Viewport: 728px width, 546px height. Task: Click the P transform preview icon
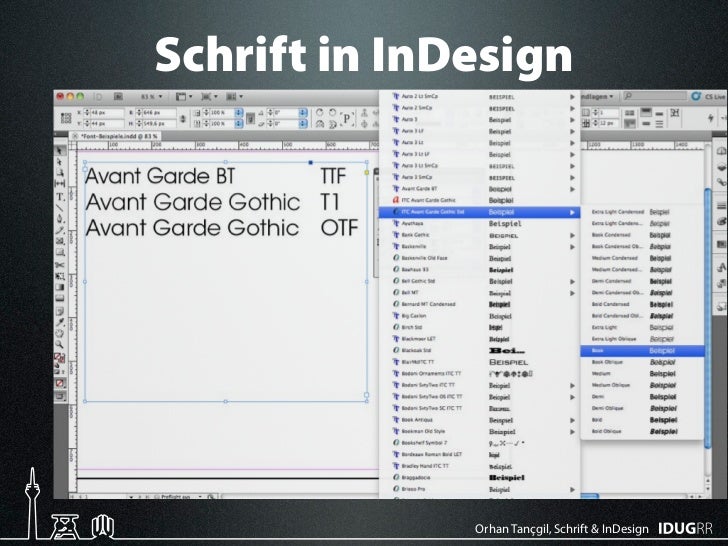click(x=346, y=118)
